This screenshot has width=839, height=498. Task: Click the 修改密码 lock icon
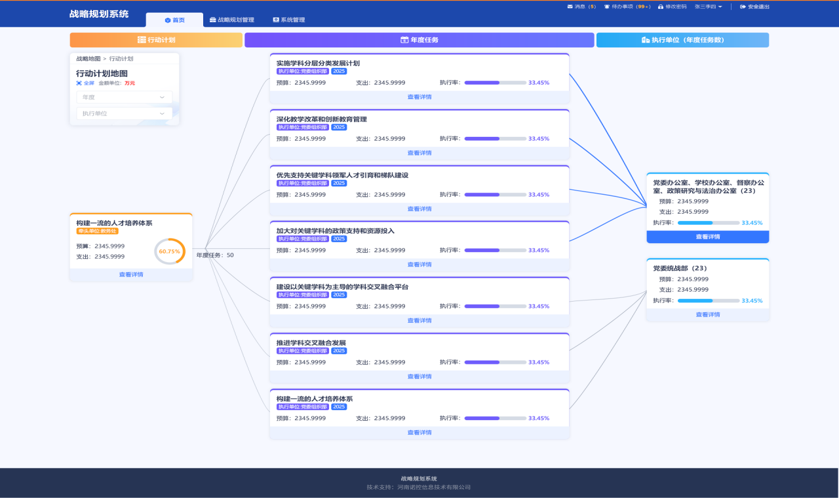pos(660,7)
